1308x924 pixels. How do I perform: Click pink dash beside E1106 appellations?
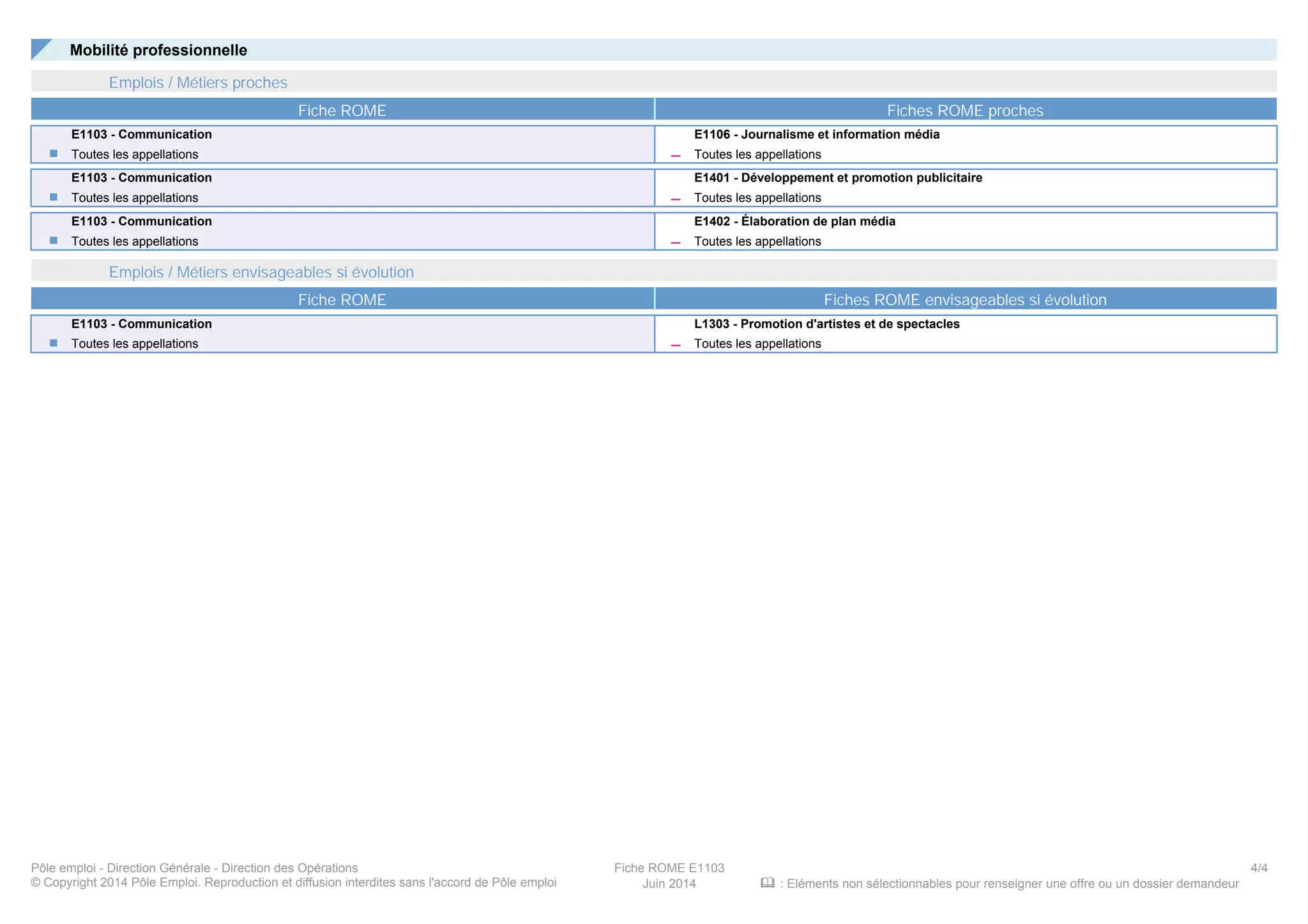click(676, 156)
